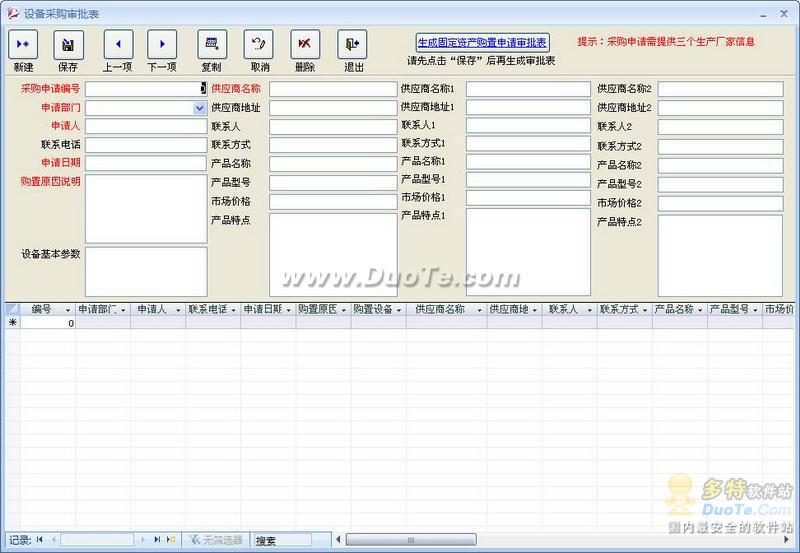The image size is (800, 553).
Task: Click the 设备基本参数 text area
Action: [x=146, y=271]
